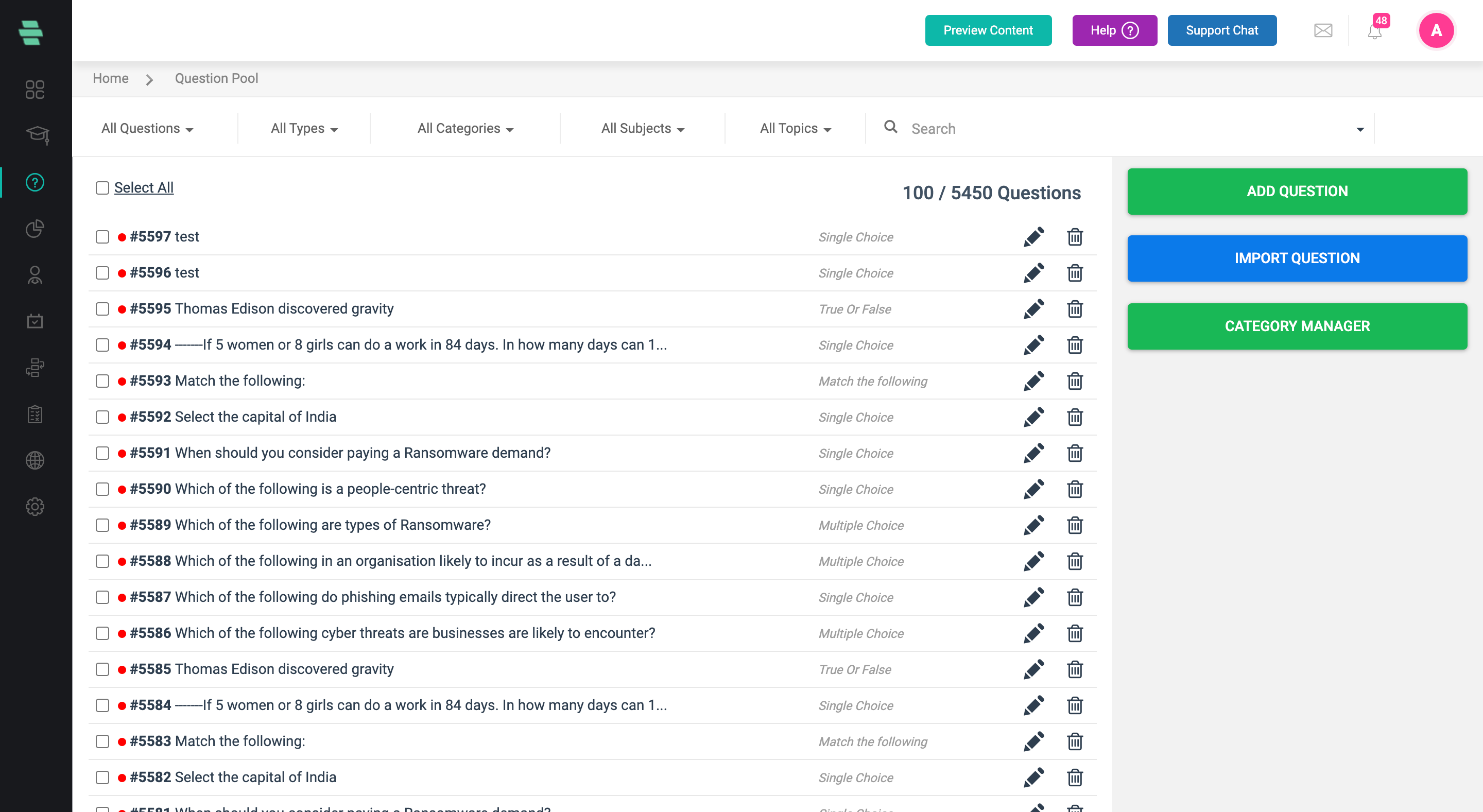Select the flowchart workflow icon in sidebar
Viewport: 1483px width, 812px height.
[35, 368]
